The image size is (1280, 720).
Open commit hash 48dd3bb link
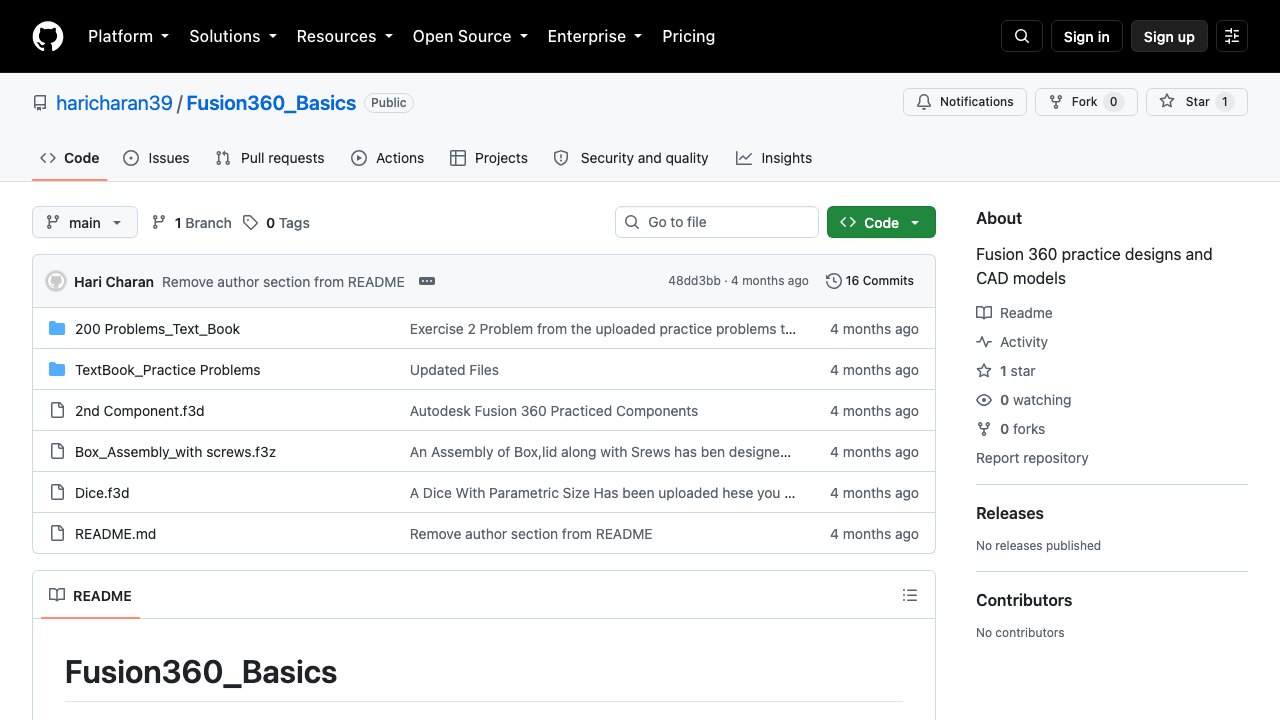pyautogui.click(x=694, y=281)
